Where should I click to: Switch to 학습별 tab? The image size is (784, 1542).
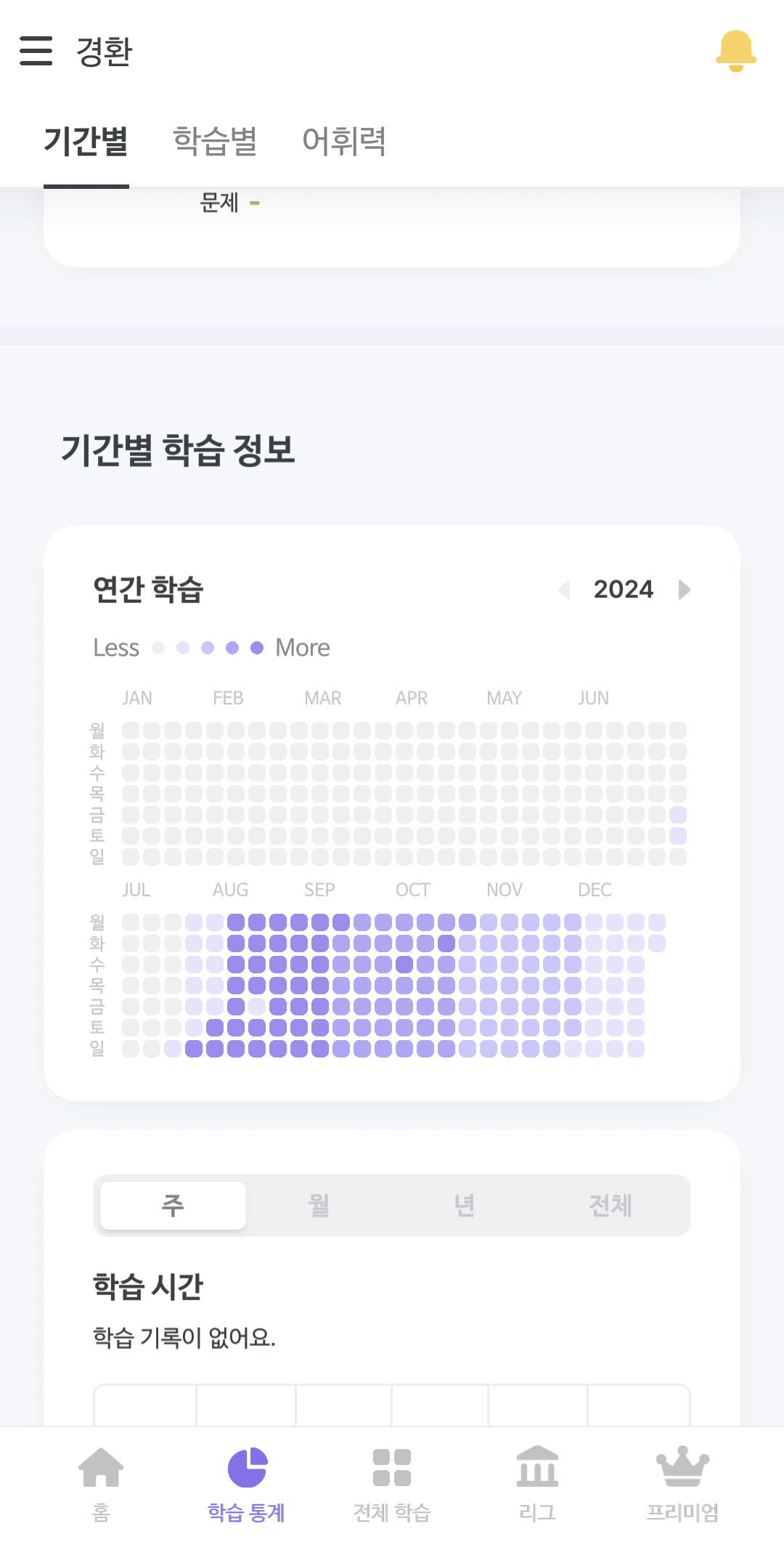coord(216,141)
